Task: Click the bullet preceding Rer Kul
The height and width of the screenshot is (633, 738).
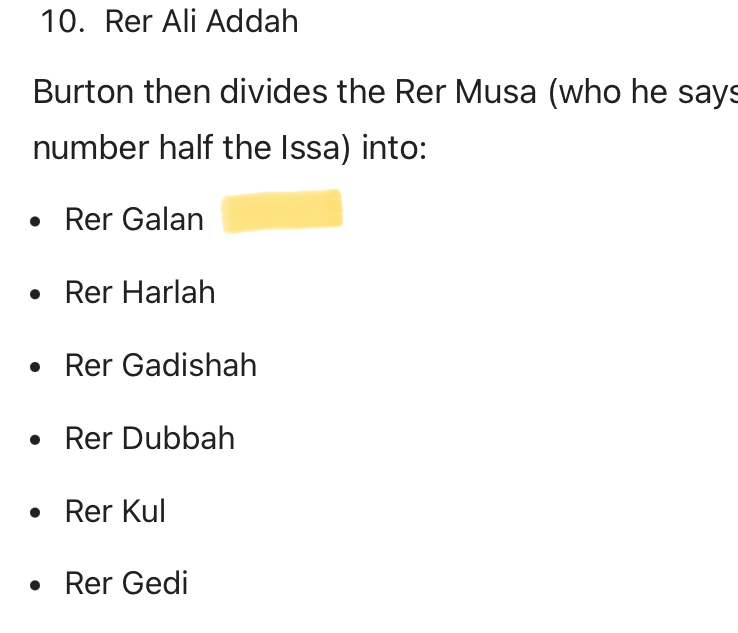Action: click(x=37, y=514)
